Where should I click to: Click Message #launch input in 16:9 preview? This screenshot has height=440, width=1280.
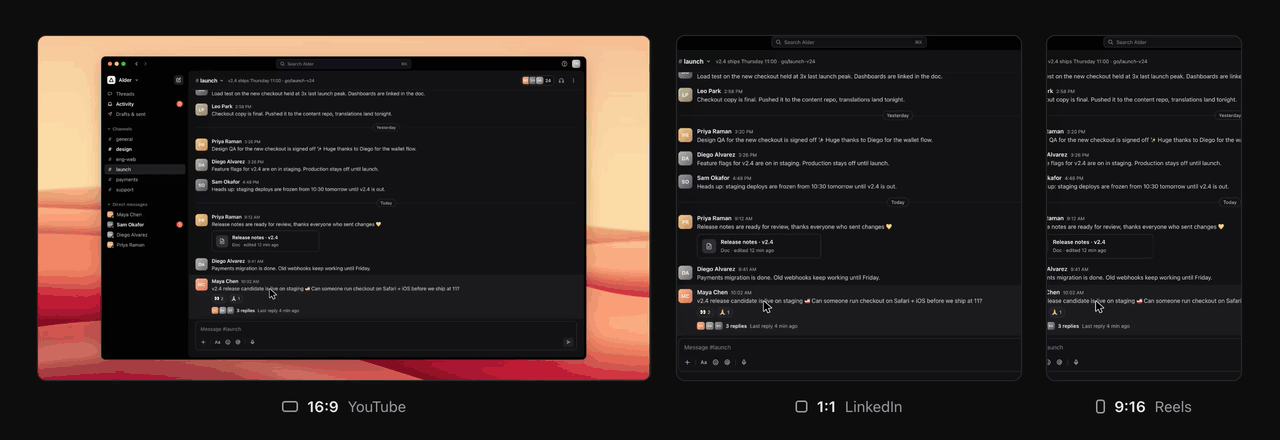pos(386,329)
